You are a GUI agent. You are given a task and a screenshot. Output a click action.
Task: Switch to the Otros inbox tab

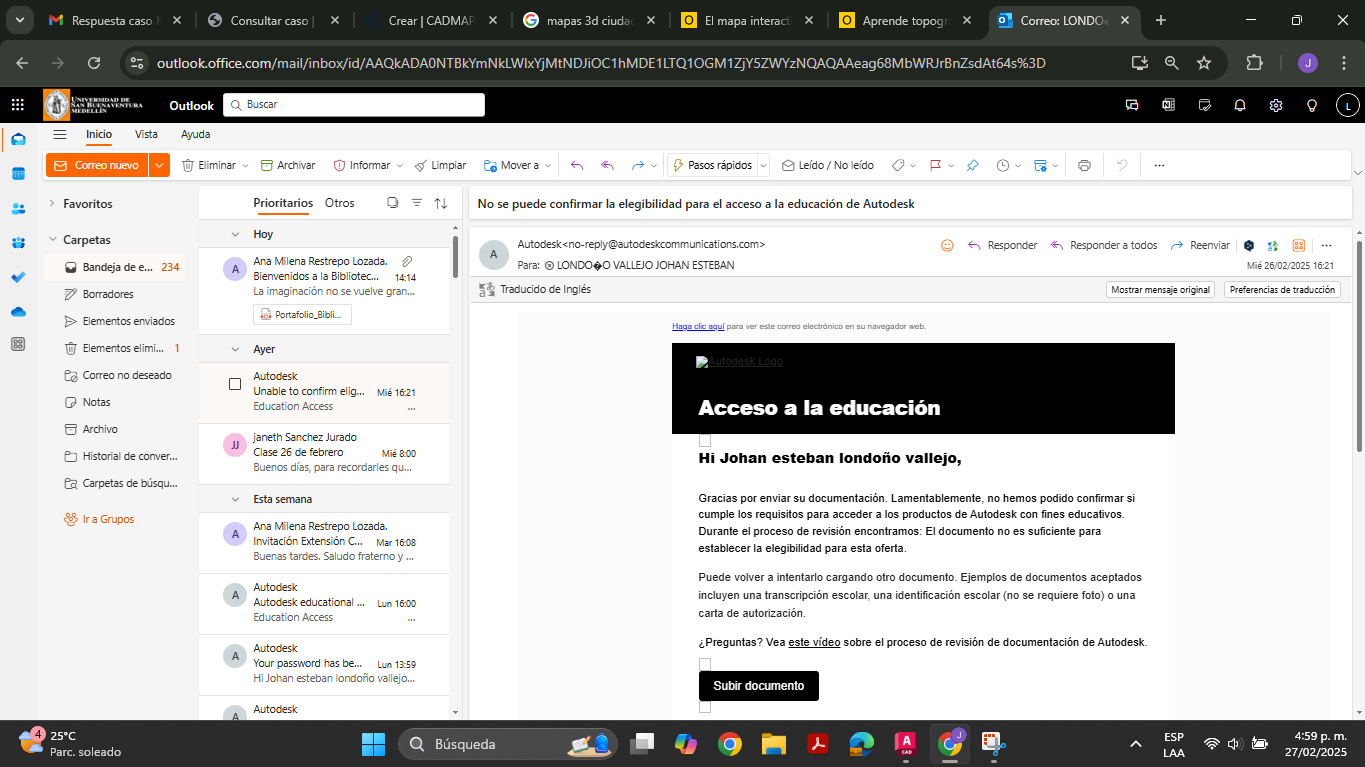coord(340,203)
